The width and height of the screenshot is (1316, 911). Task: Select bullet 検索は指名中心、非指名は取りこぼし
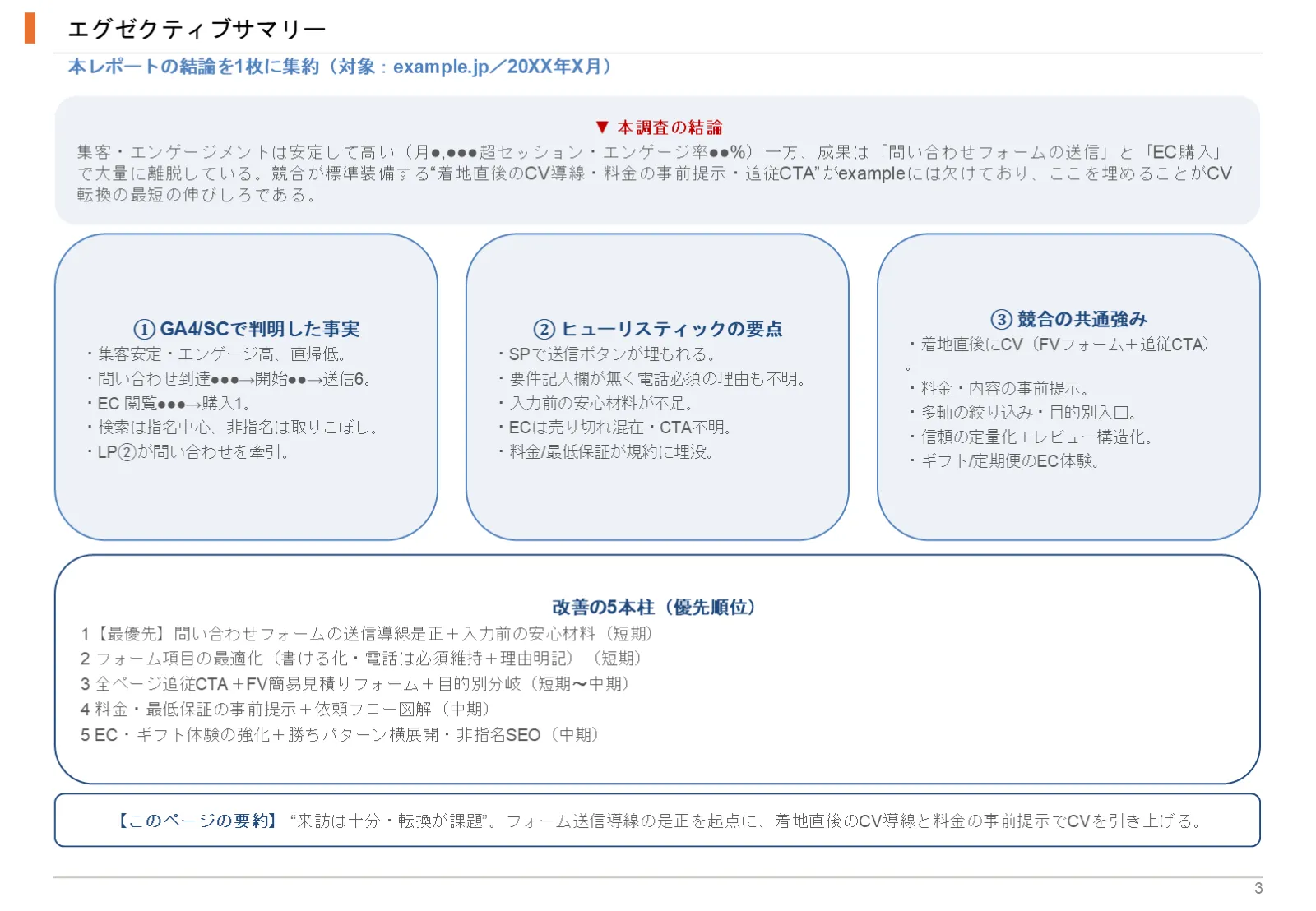click(x=233, y=428)
